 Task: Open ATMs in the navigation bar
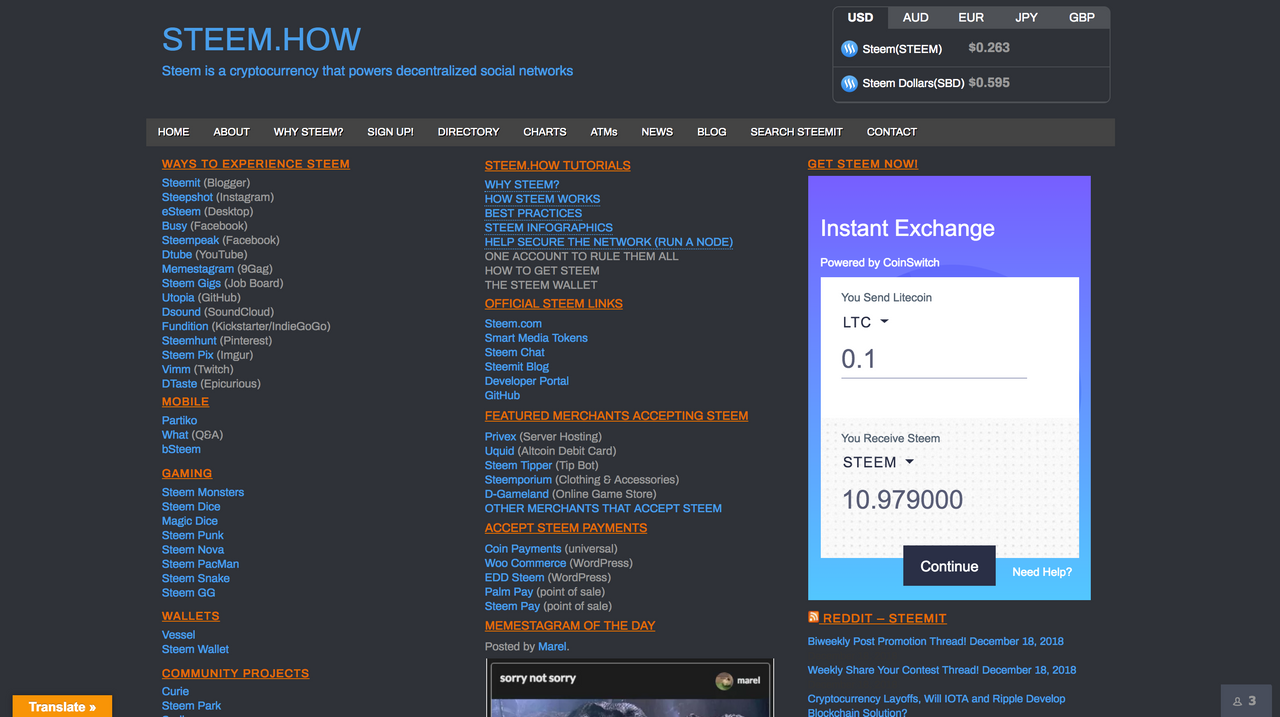click(x=604, y=132)
